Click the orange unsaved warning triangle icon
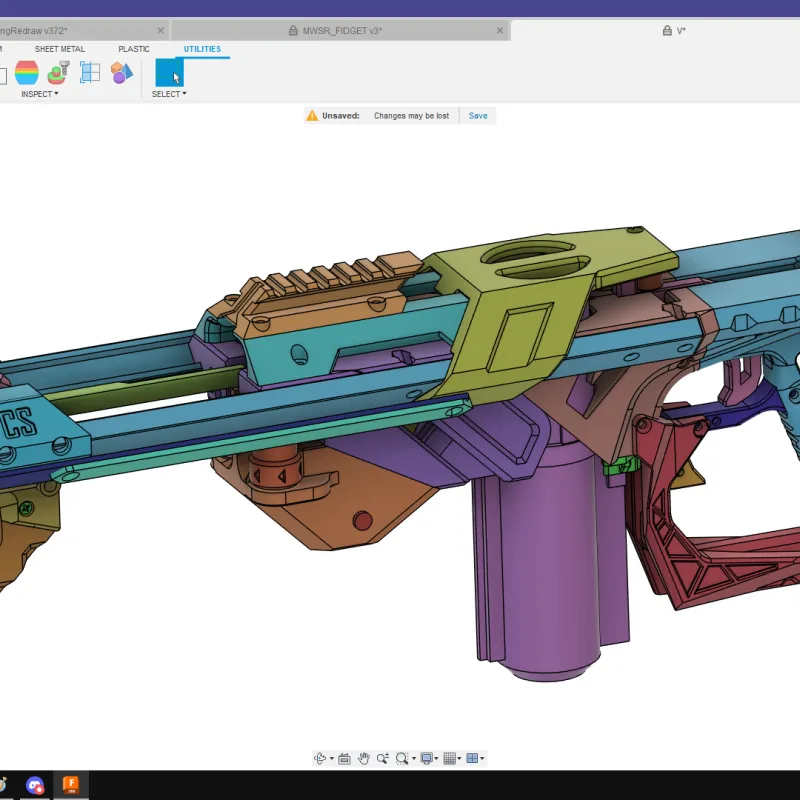 coord(312,116)
